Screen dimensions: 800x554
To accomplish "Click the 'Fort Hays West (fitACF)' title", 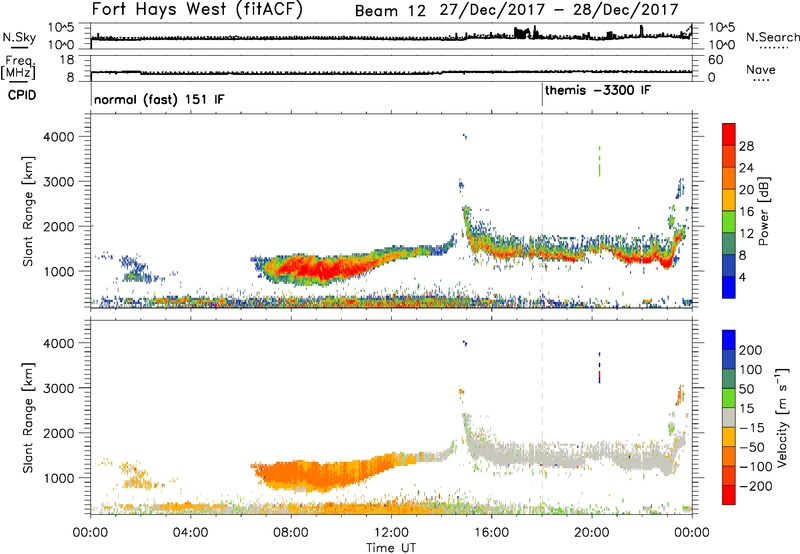I will pyautogui.click(x=197, y=9).
